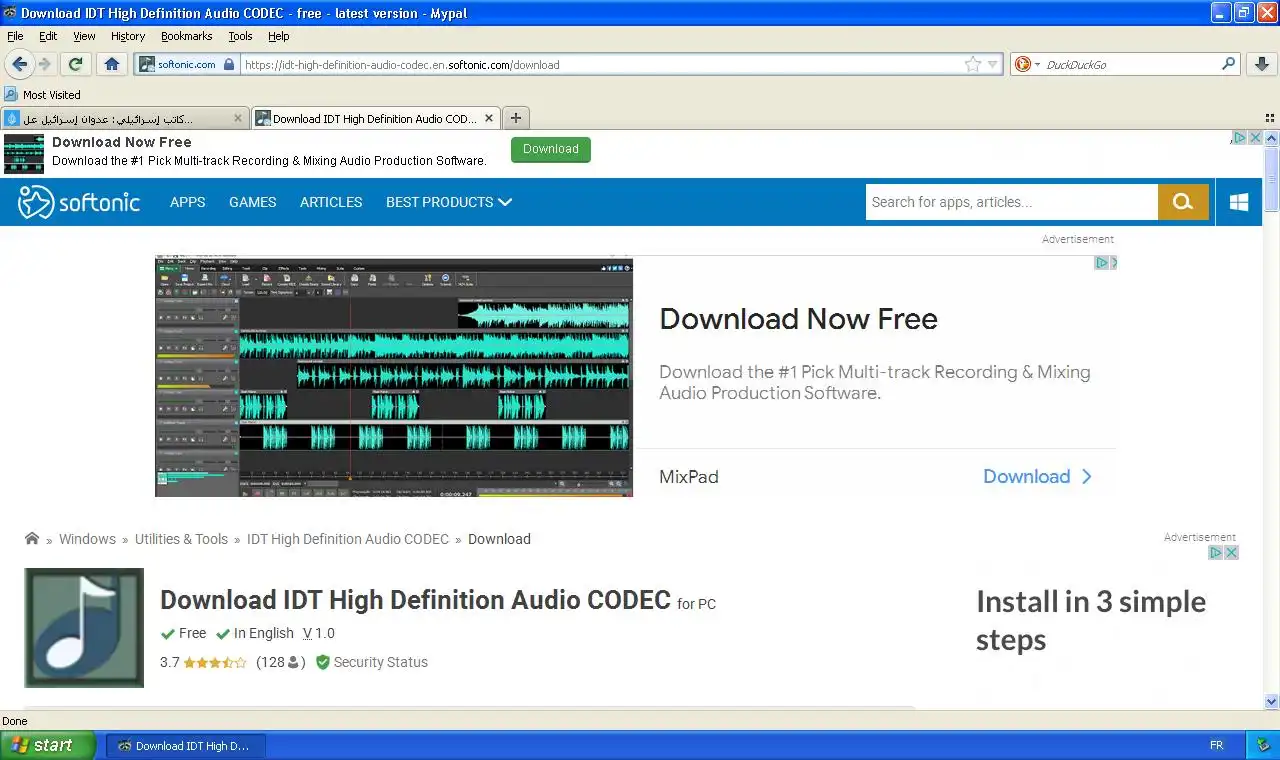Expand the BEST PRODUCTS dropdown

click(449, 202)
